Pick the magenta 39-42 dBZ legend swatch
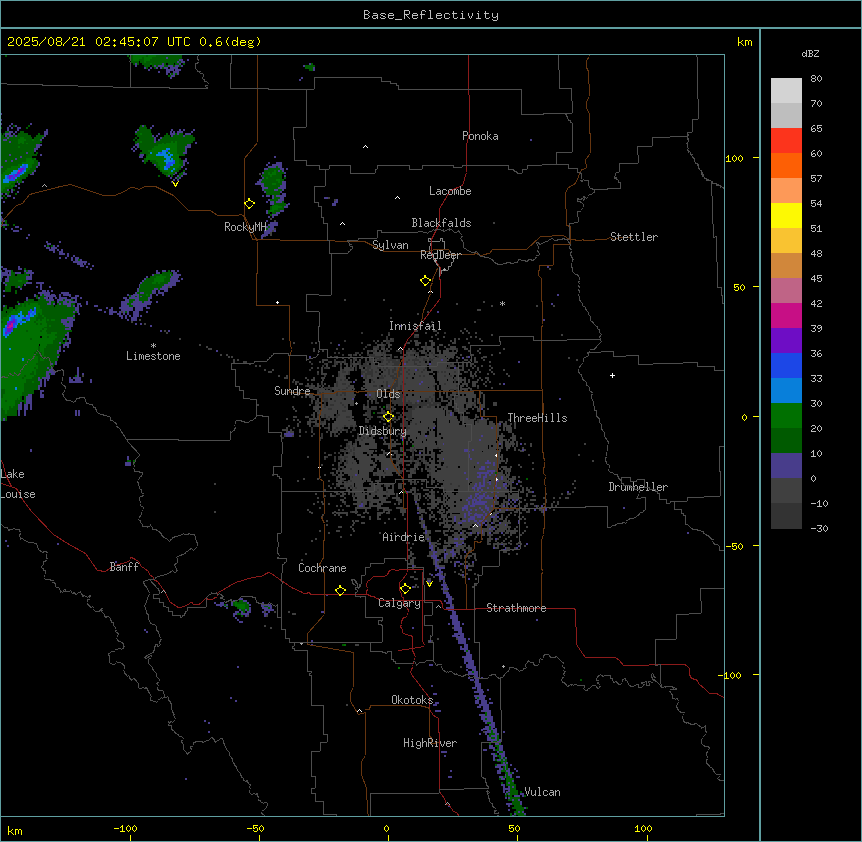Image resolution: width=862 pixels, height=842 pixels. [786, 315]
